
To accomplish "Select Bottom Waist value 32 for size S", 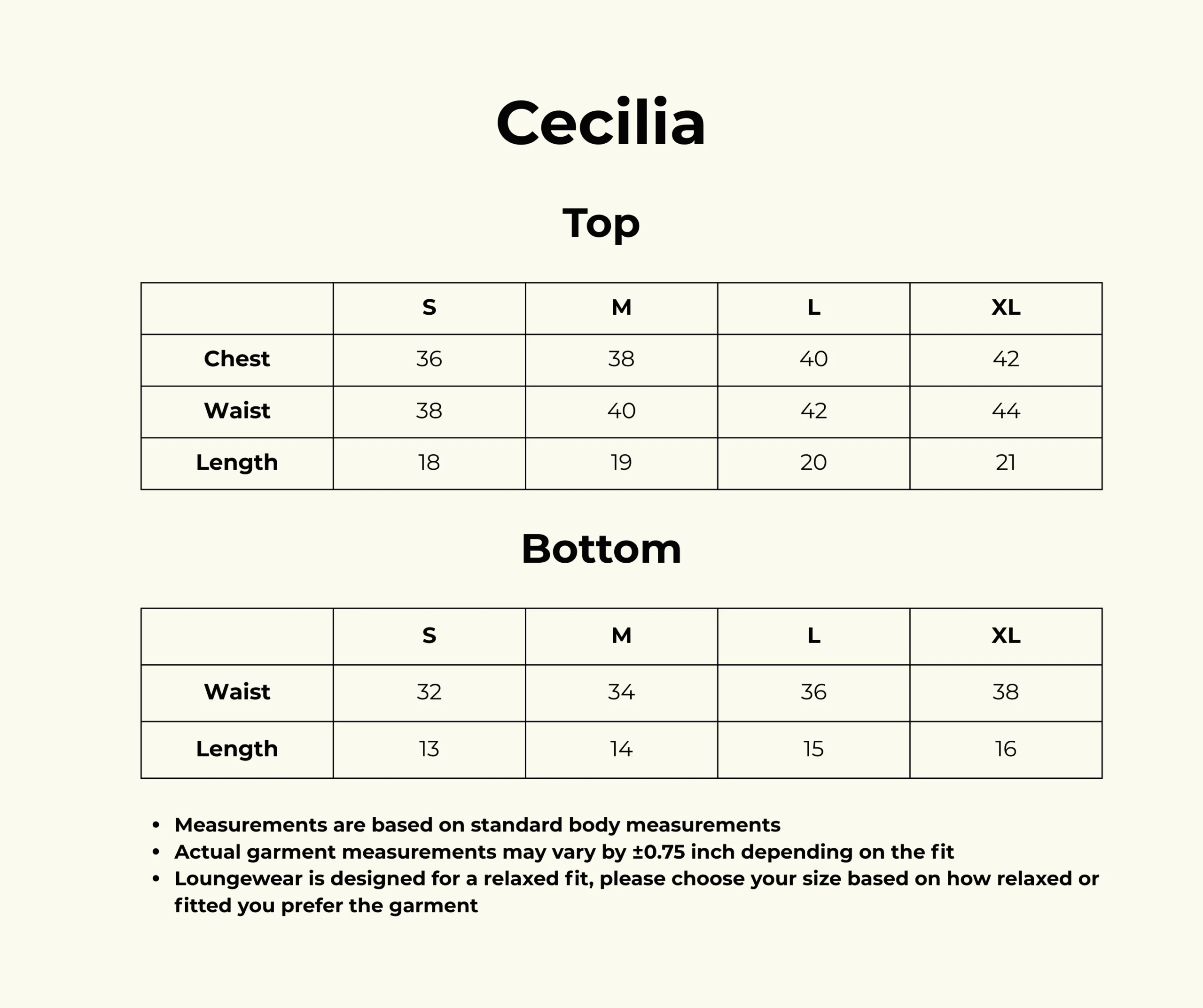I will pyautogui.click(x=429, y=692).
